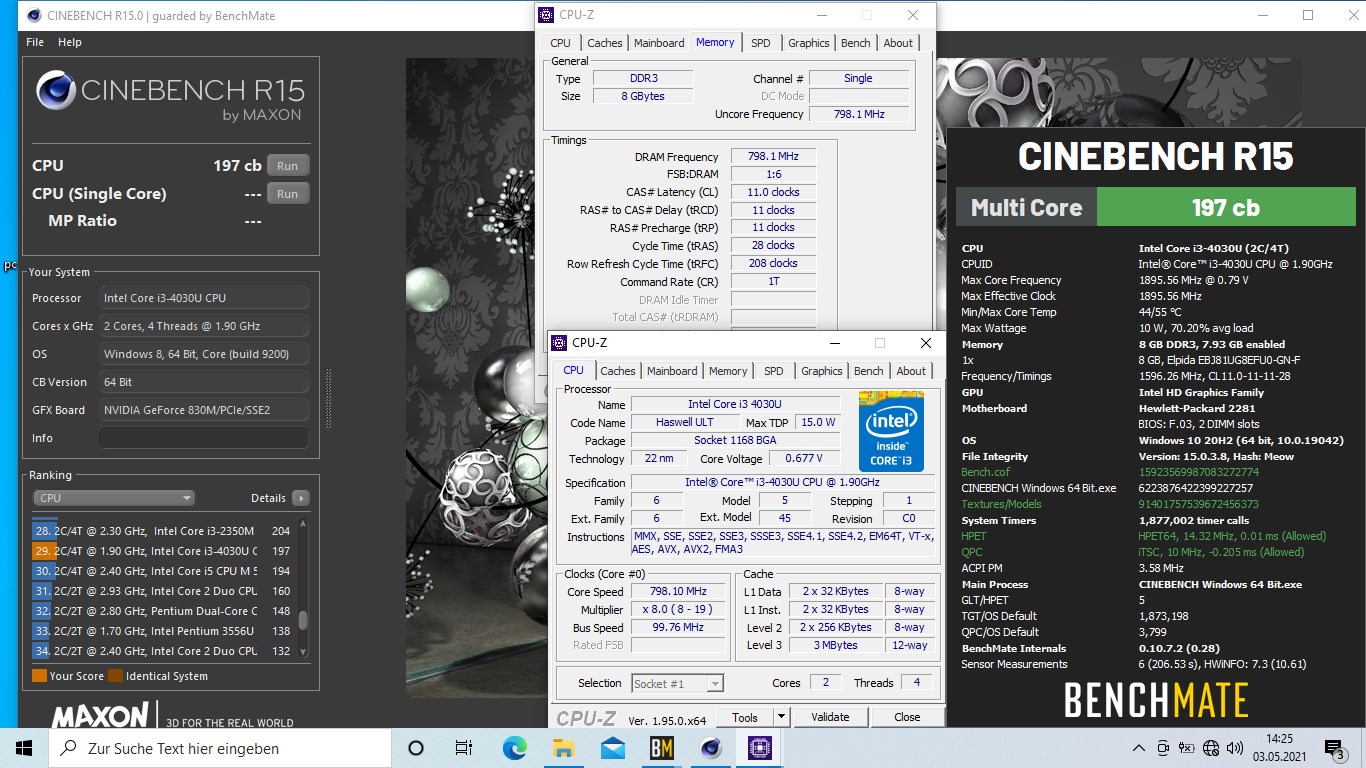Open the File menu in Cinebench
The image size is (1366, 768).
(35, 42)
